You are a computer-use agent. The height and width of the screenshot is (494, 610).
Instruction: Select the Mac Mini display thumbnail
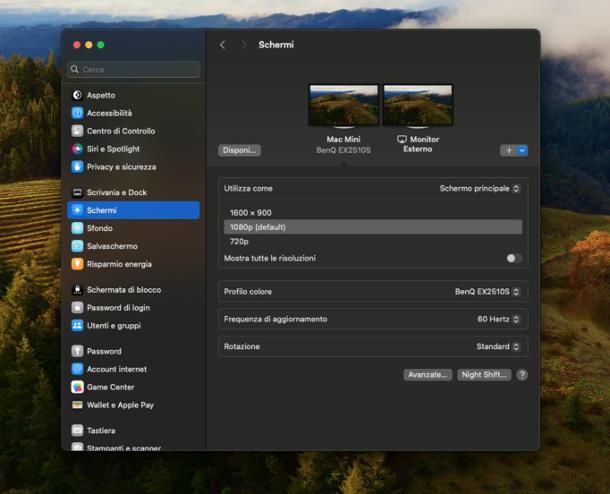344,105
